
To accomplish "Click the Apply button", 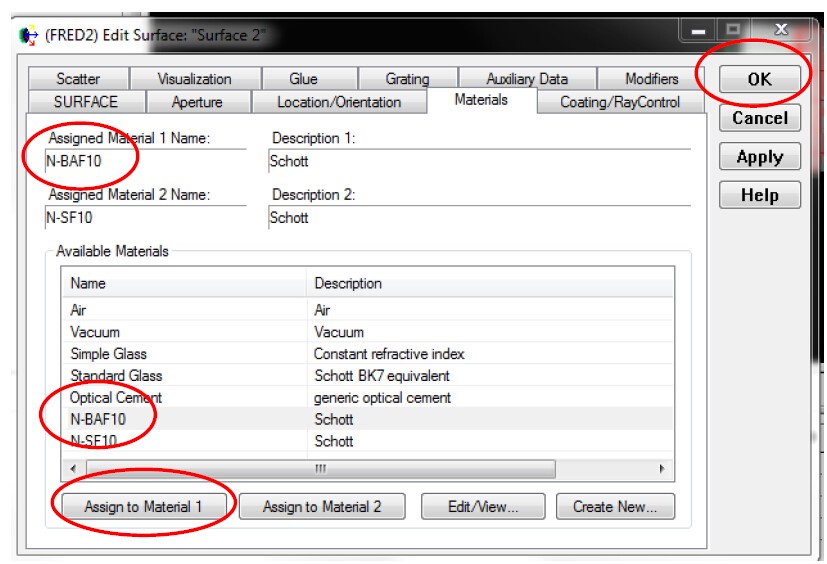I will 759,156.
